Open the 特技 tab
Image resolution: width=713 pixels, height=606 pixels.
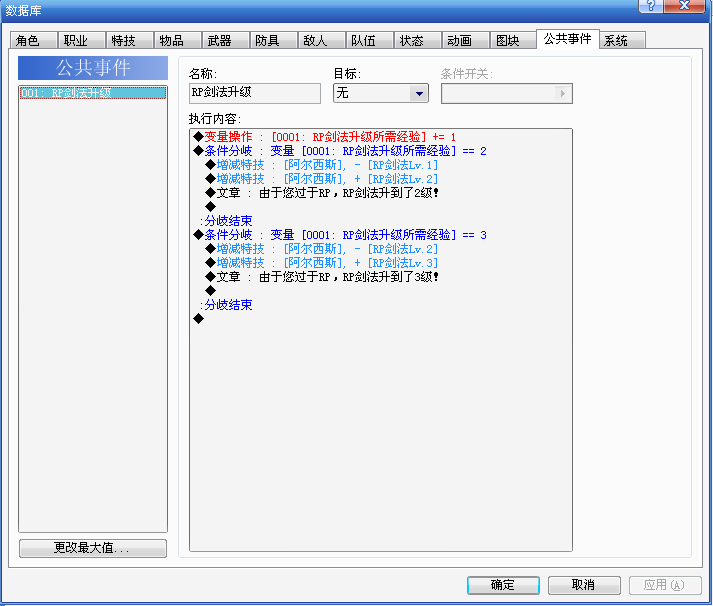[130, 40]
